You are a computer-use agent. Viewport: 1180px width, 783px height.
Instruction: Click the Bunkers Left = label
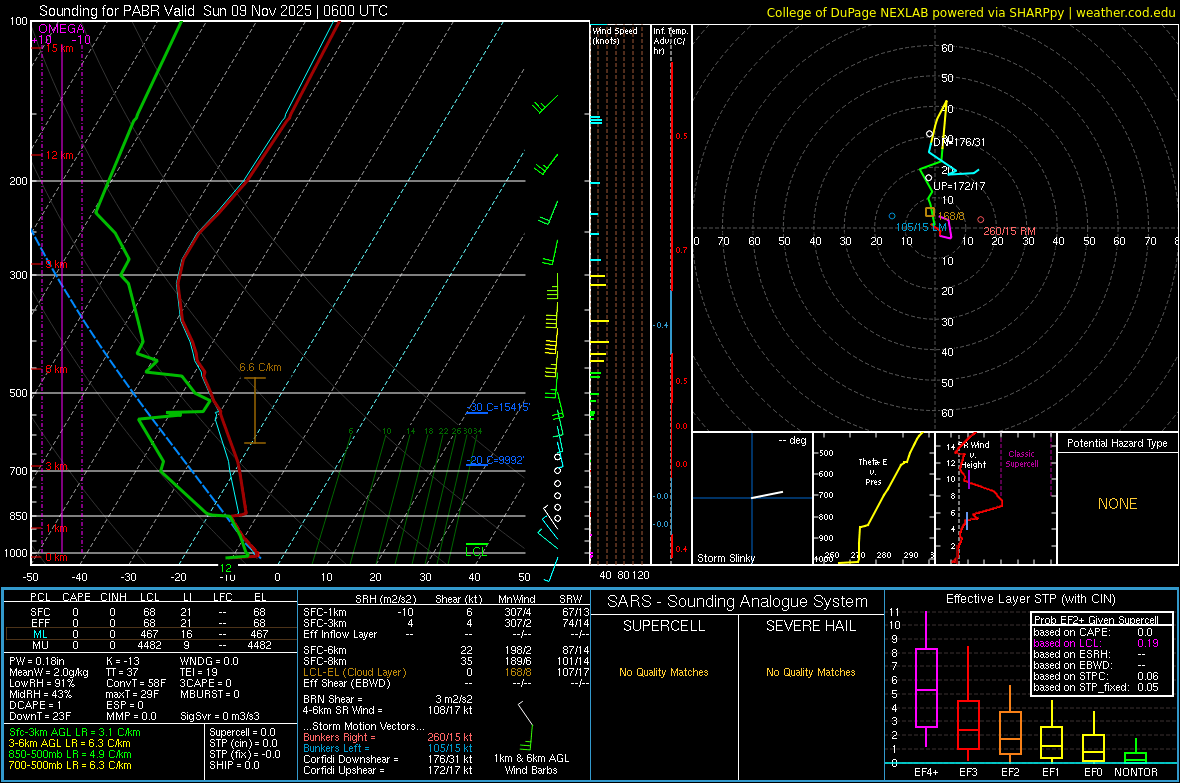pyautogui.click(x=336, y=748)
